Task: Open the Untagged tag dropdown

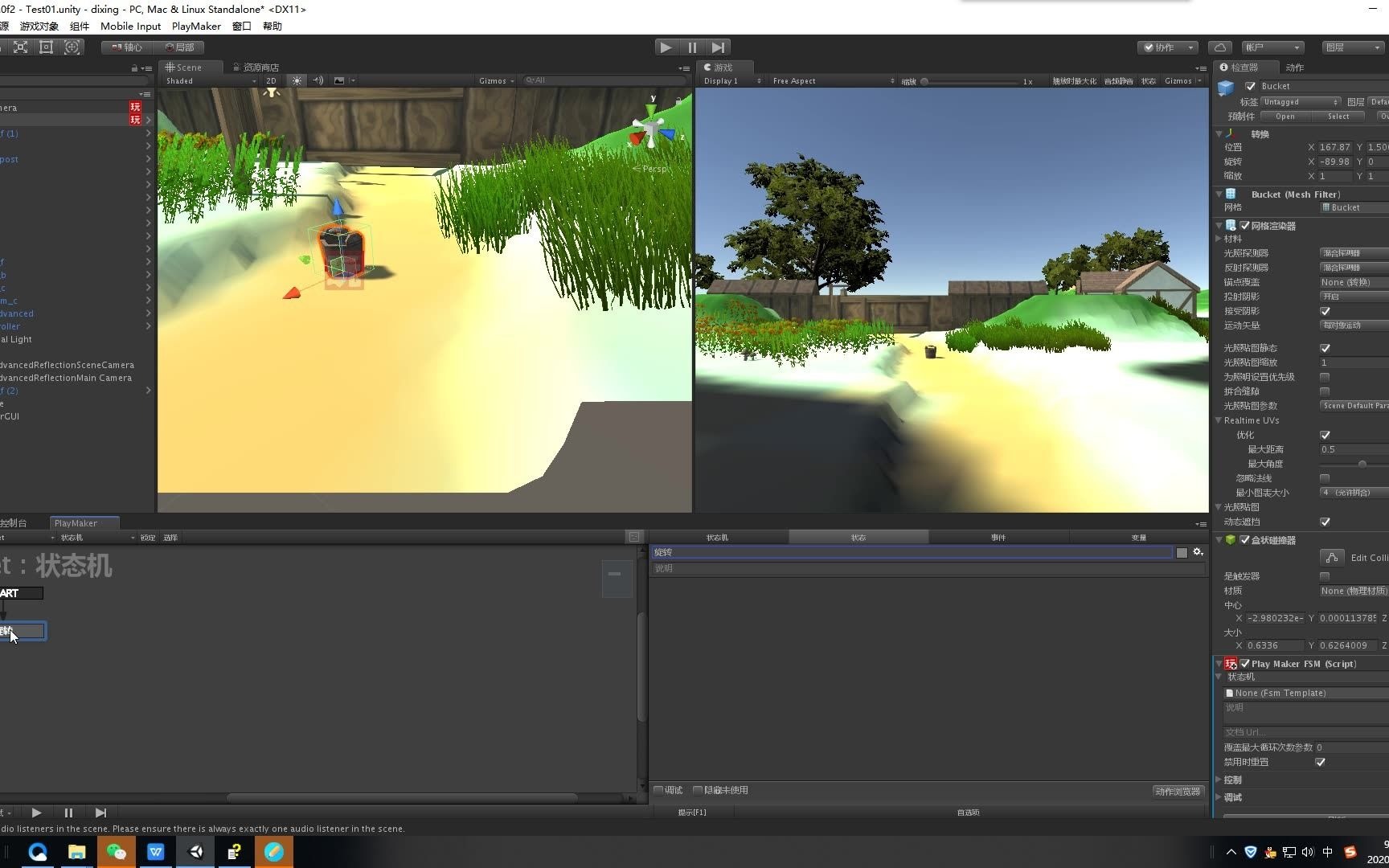Action: [1301, 102]
